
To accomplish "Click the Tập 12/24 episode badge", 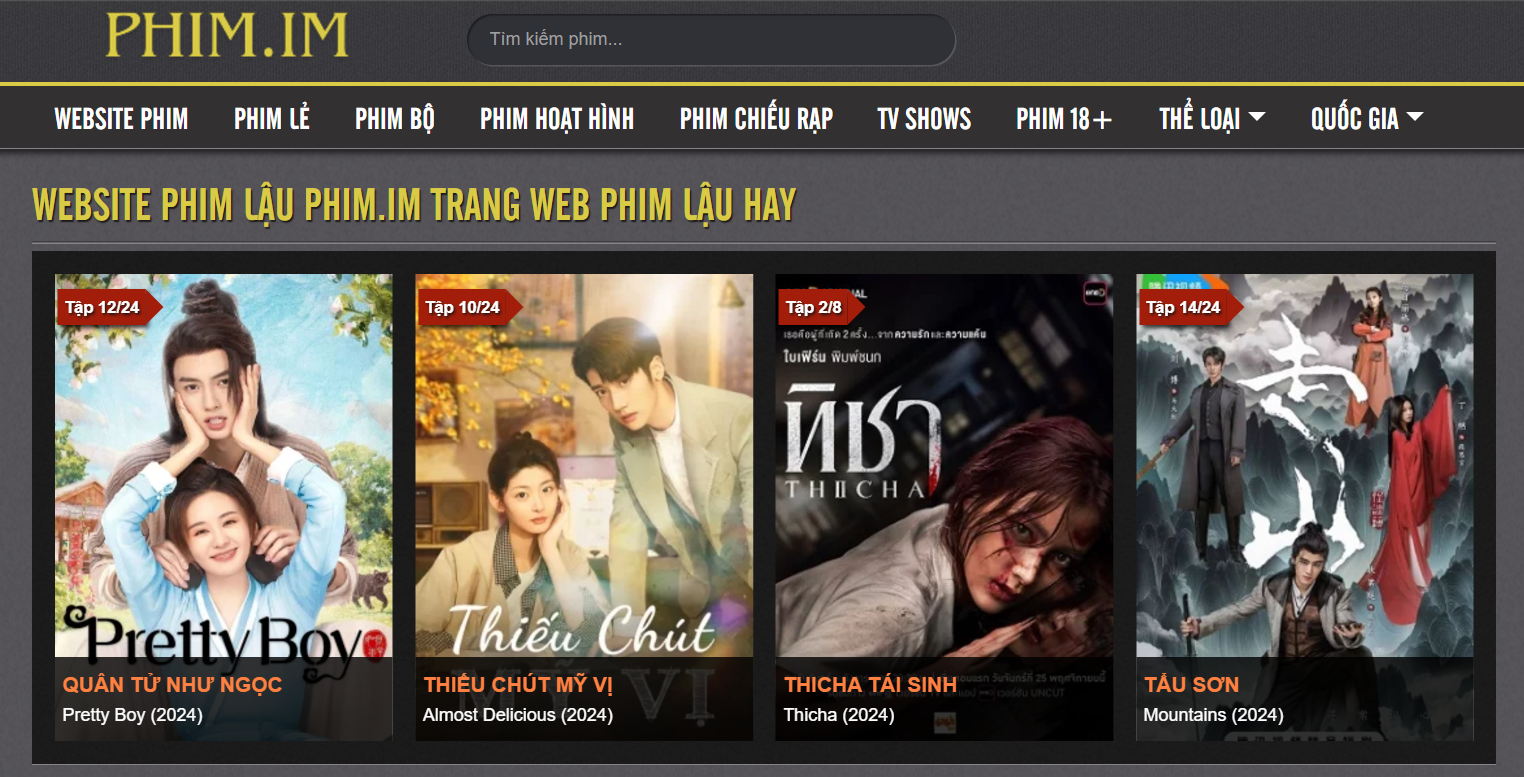I will coord(103,307).
